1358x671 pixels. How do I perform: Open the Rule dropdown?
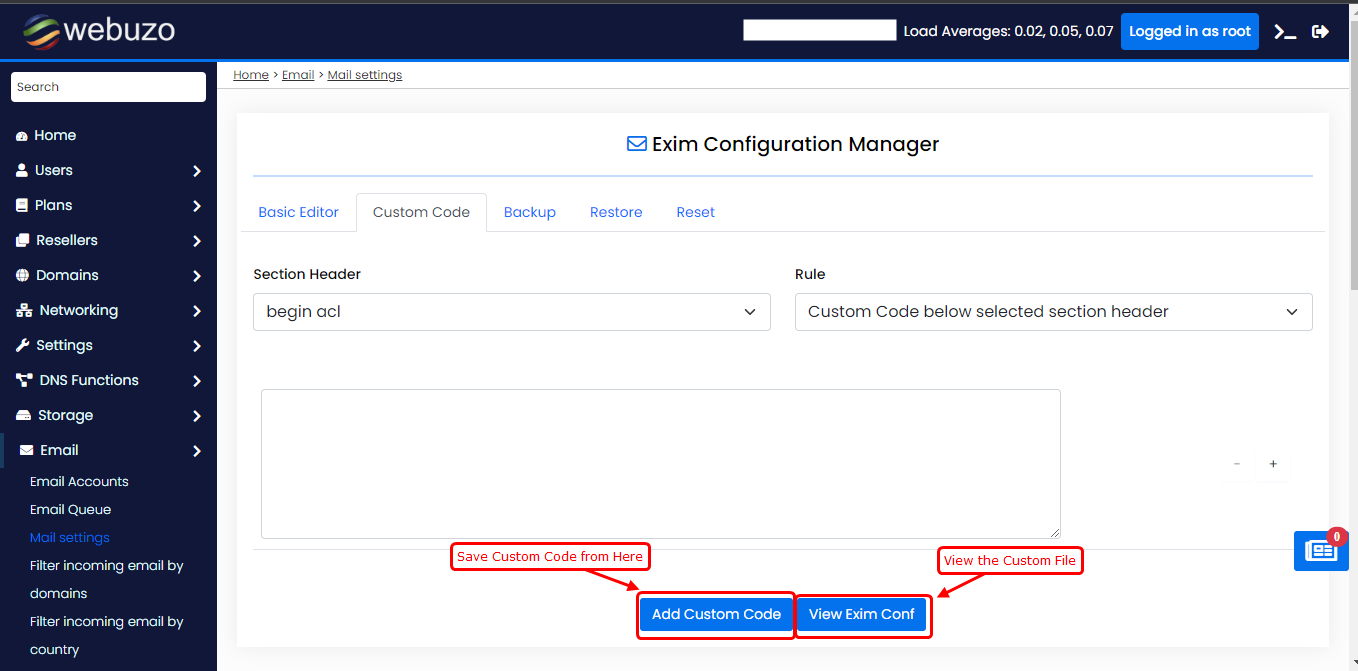(1053, 312)
